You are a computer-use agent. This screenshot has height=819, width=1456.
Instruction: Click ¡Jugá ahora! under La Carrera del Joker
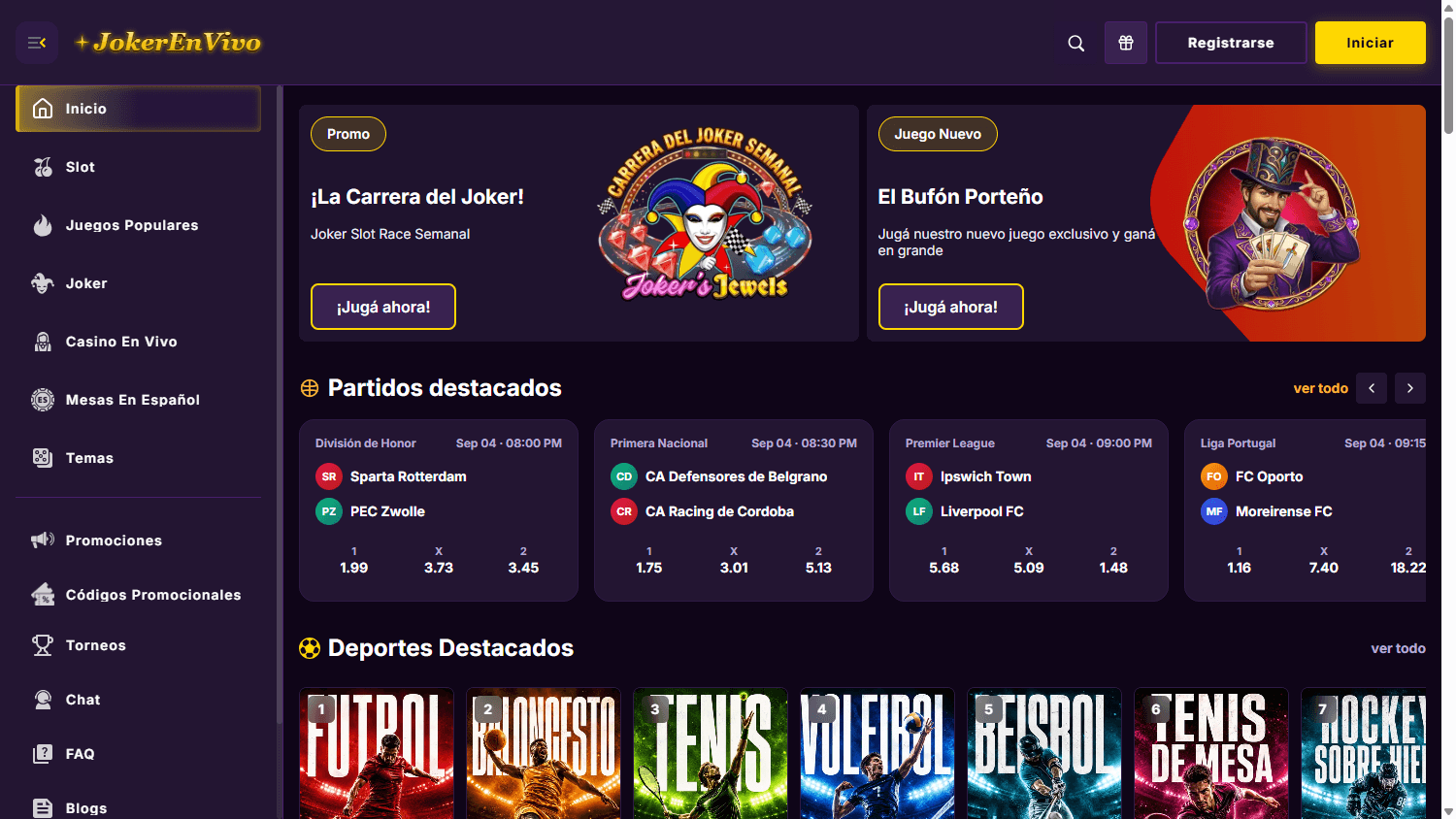point(383,307)
